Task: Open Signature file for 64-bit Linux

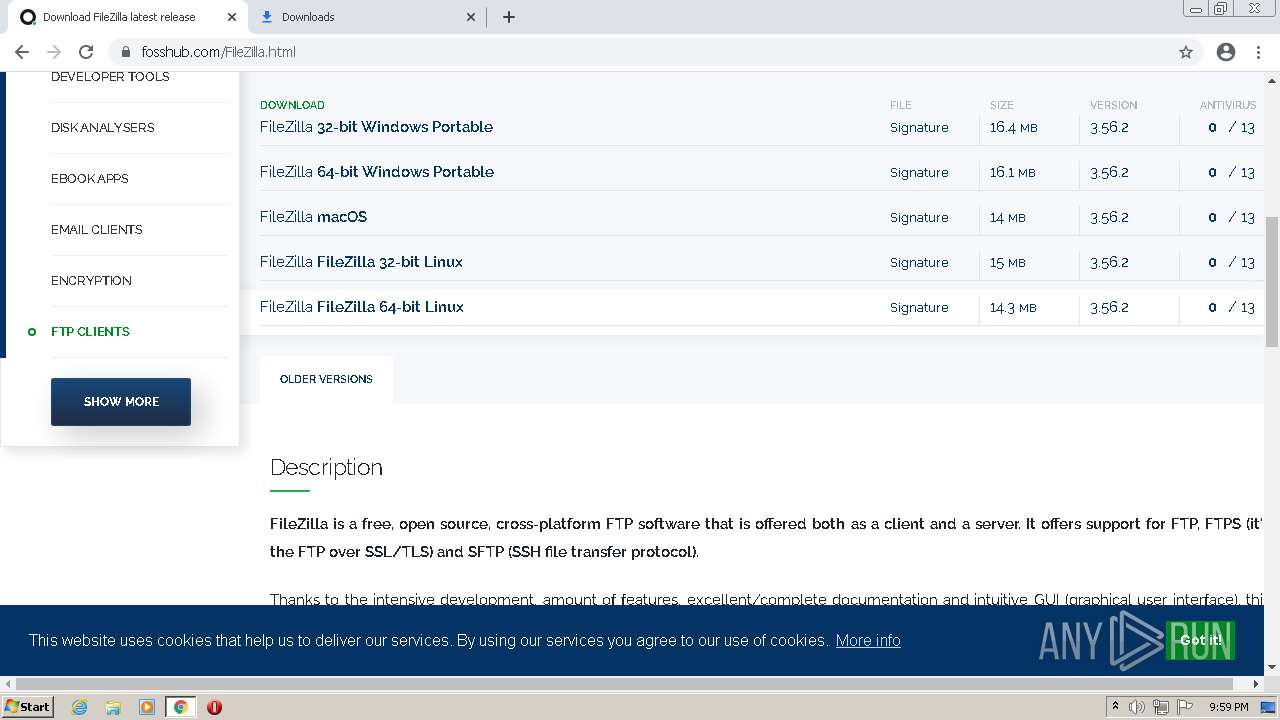Action: click(919, 307)
